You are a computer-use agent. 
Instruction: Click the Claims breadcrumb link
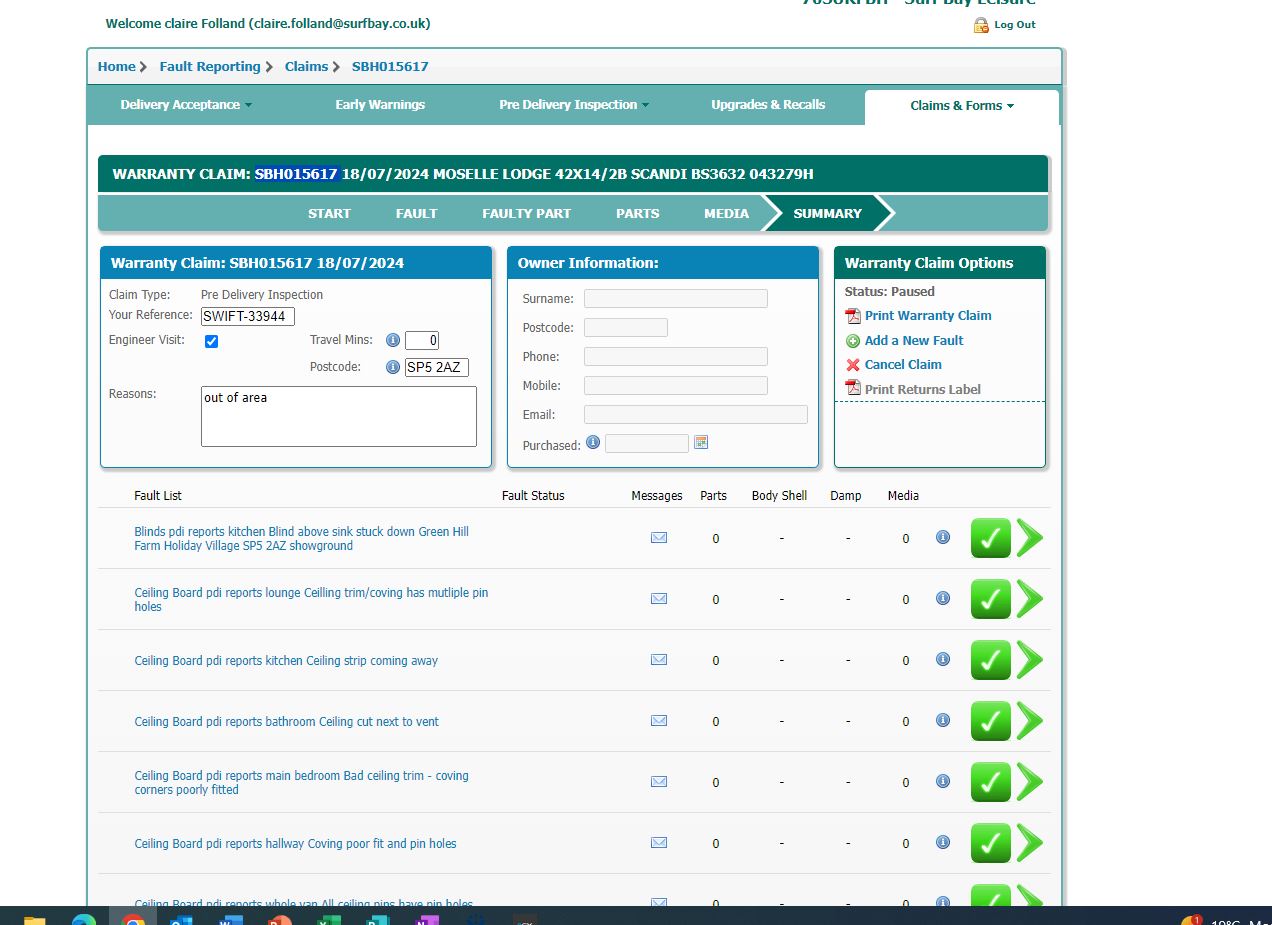click(306, 67)
